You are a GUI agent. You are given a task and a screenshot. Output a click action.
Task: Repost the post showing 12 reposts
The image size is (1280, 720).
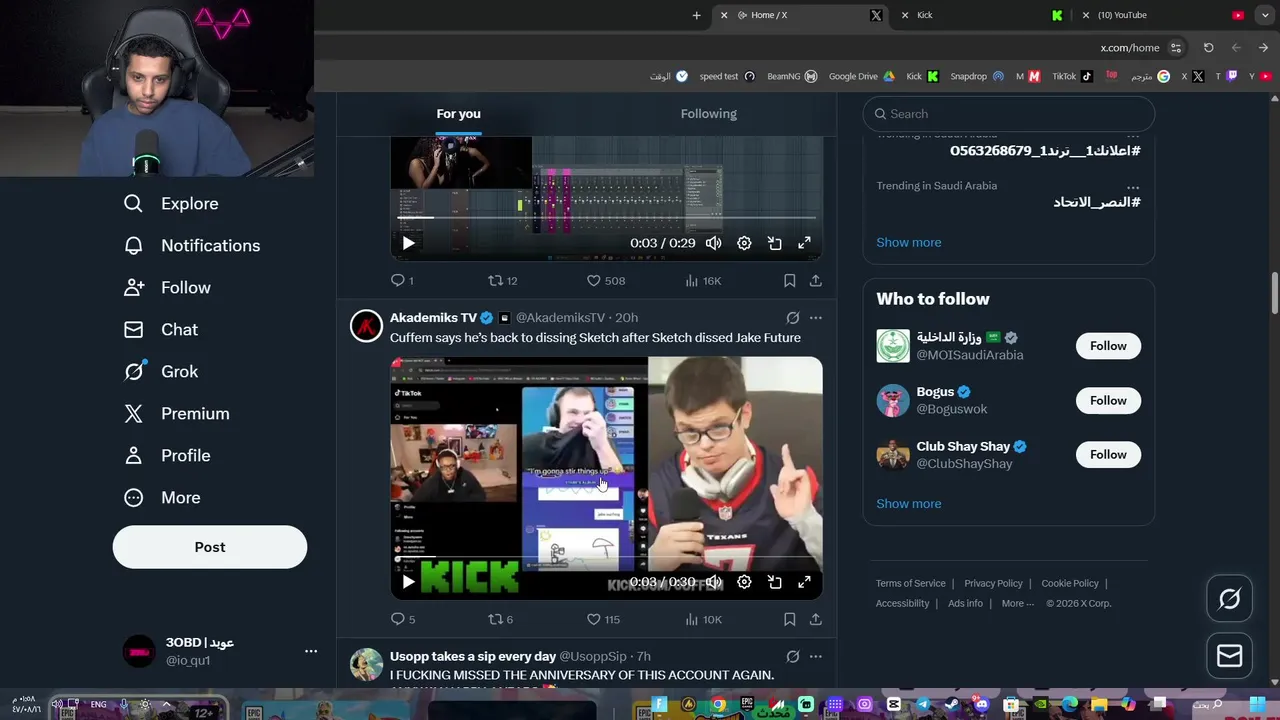pos(502,281)
